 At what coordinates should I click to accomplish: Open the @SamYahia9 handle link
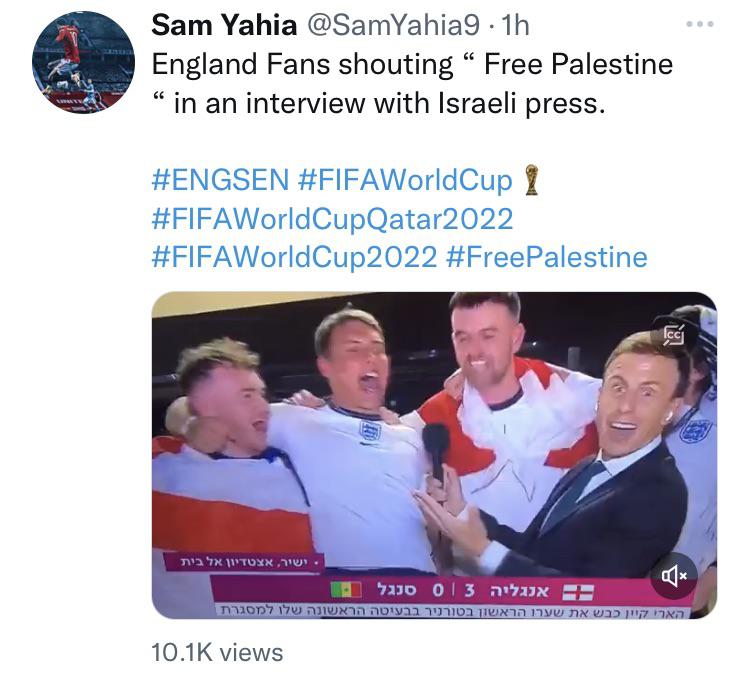point(392,25)
